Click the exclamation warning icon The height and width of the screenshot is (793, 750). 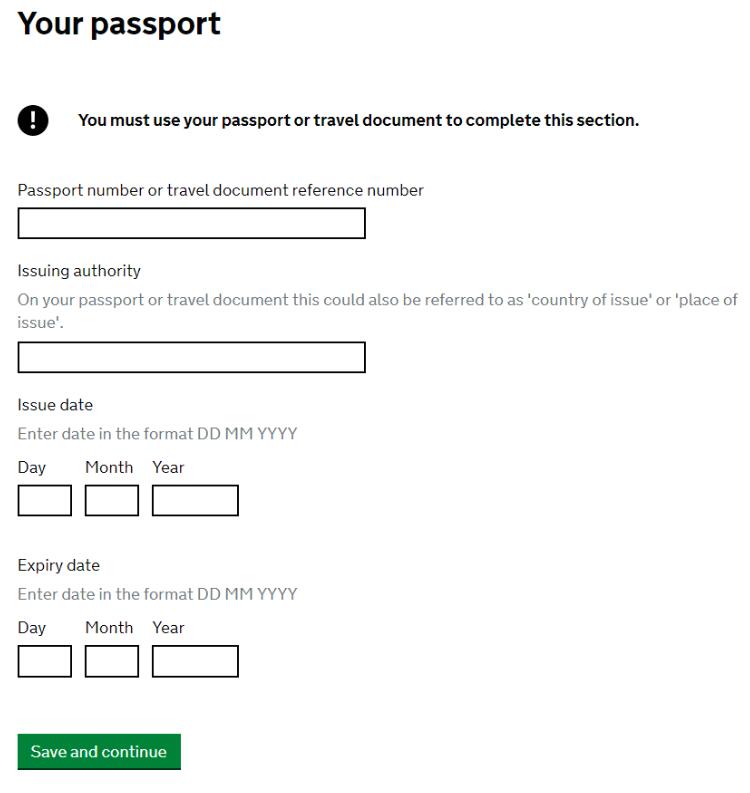click(x=33, y=120)
